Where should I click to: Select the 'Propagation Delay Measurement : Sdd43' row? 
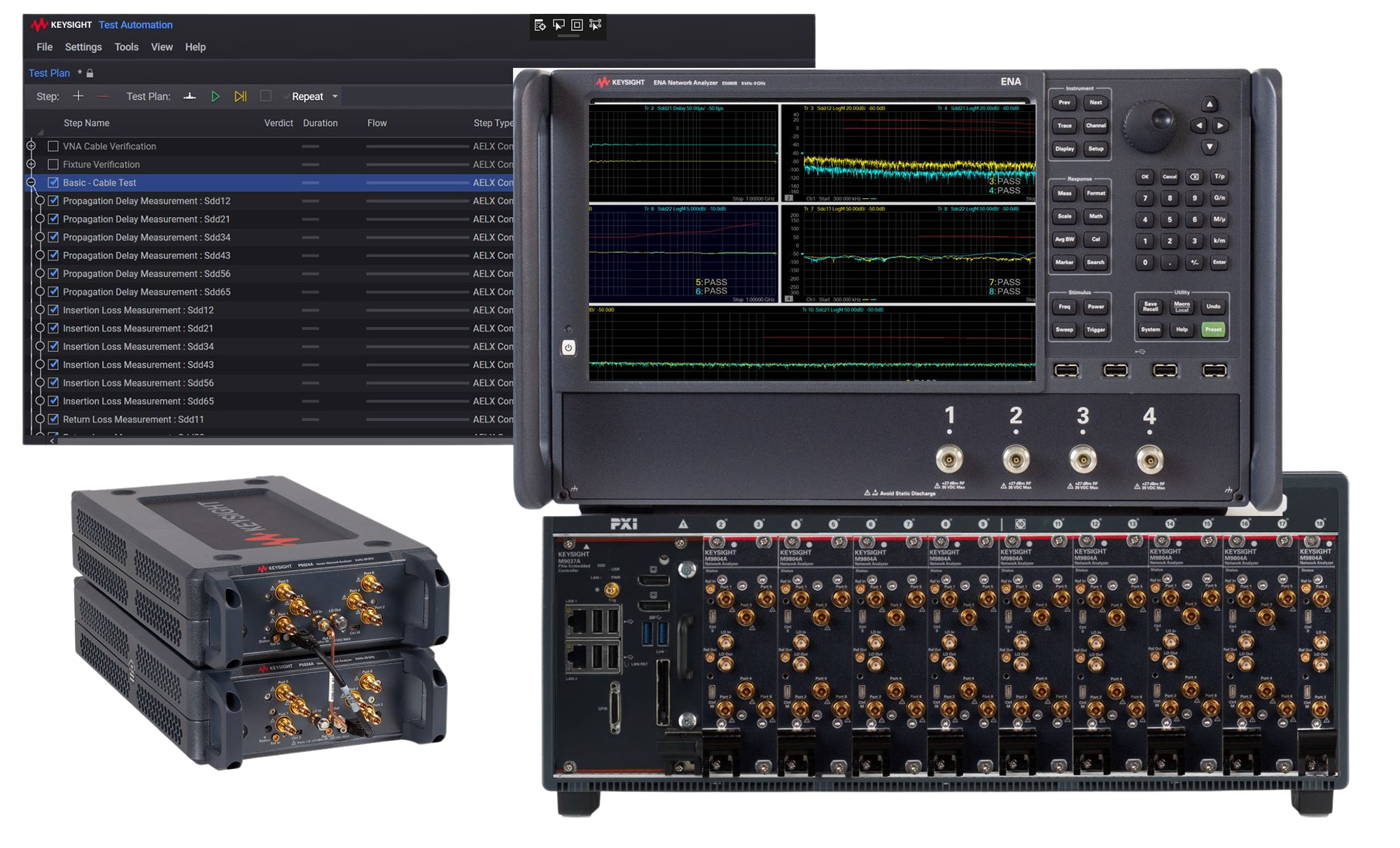pos(269,256)
